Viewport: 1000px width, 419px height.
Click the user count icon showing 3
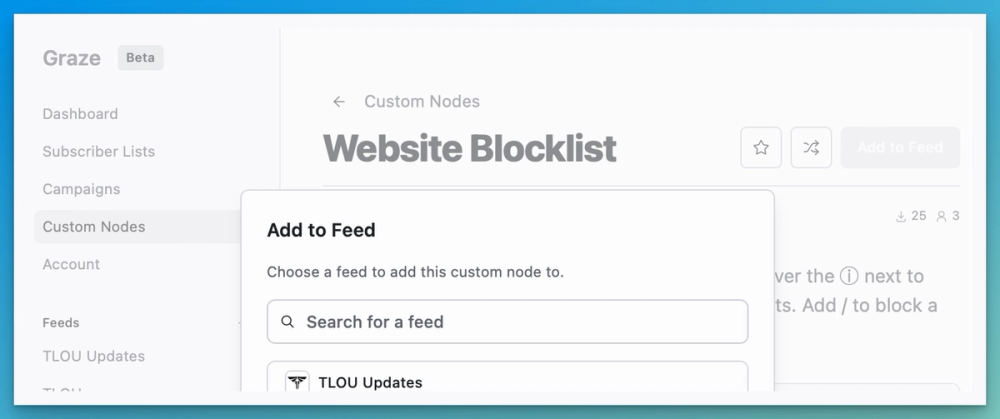click(941, 216)
